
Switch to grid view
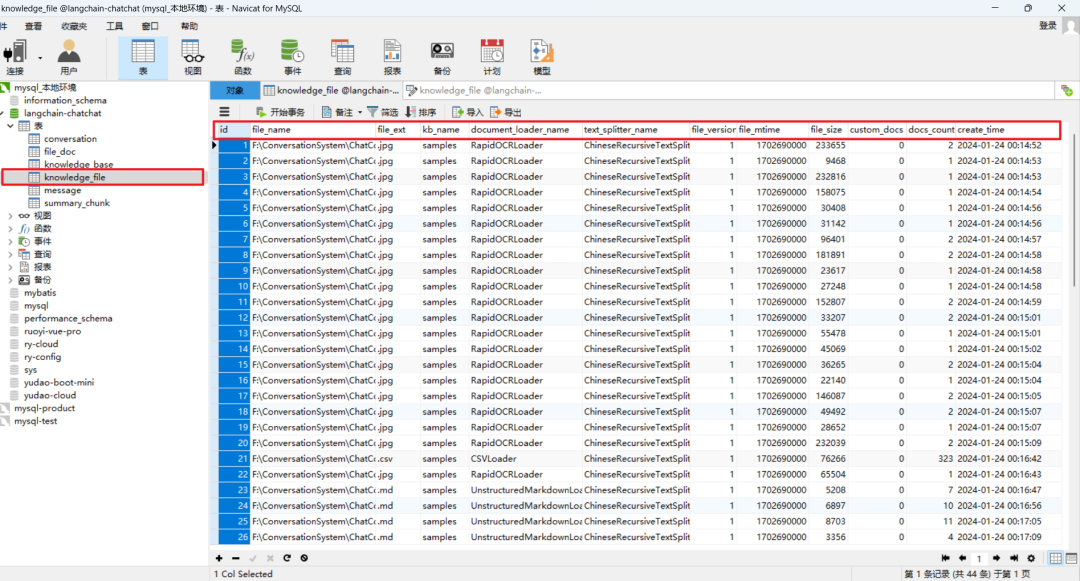pyautogui.click(x=1055, y=558)
